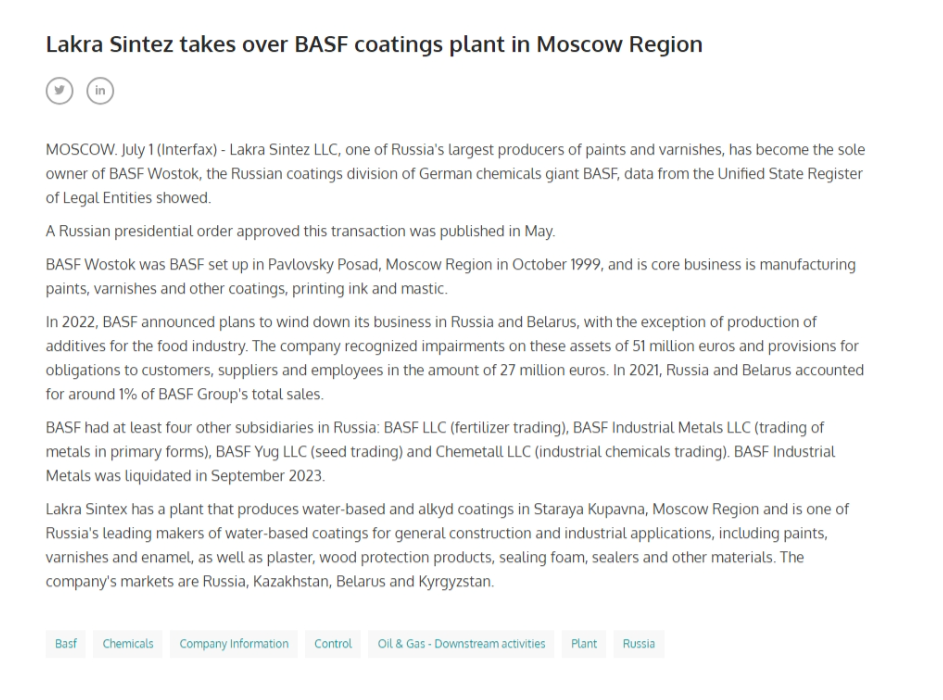Select the Plant tag
Image resolution: width=943 pixels, height=700 pixels.
(584, 643)
